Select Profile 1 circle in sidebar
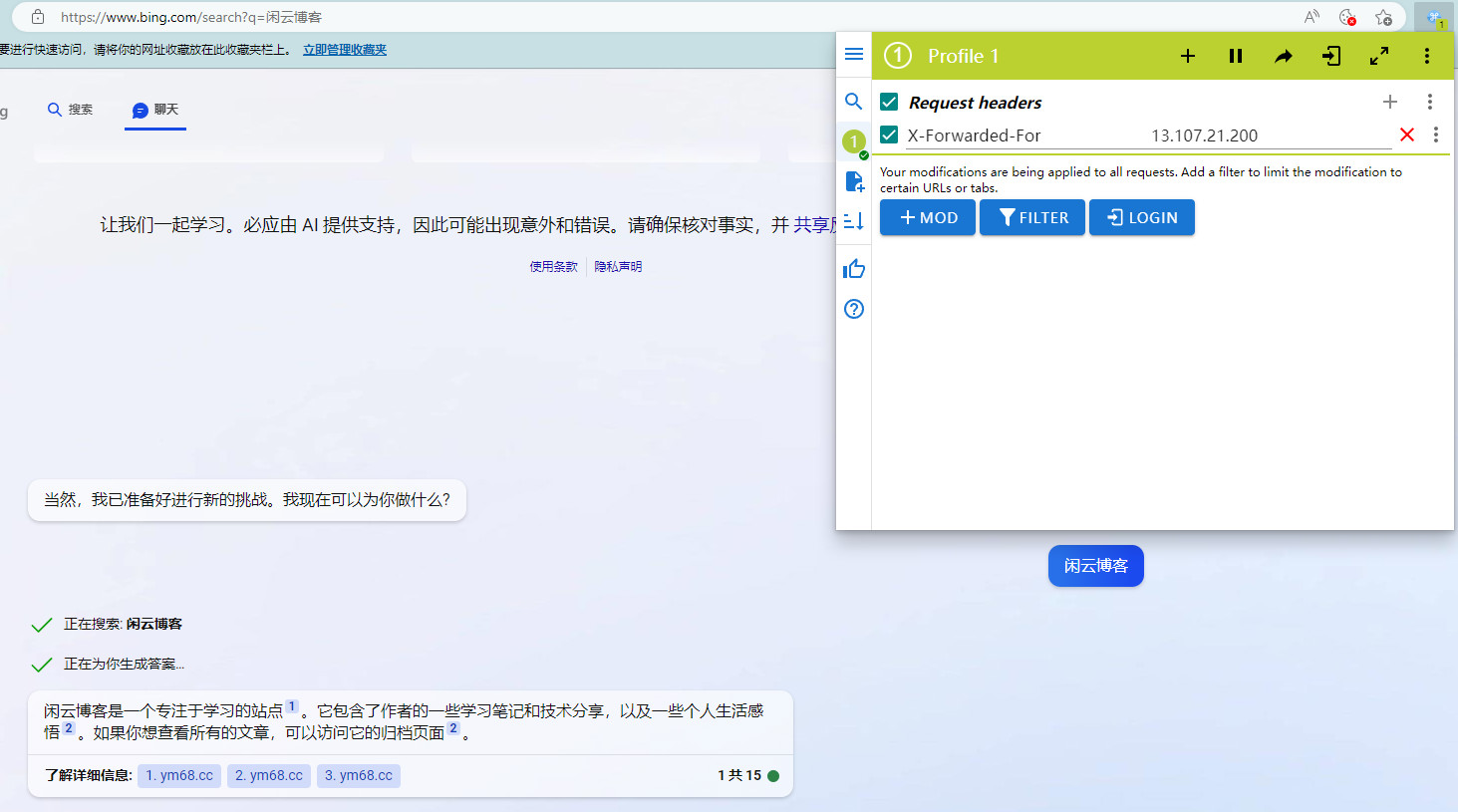This screenshot has height=812, width=1458. pos(854,141)
